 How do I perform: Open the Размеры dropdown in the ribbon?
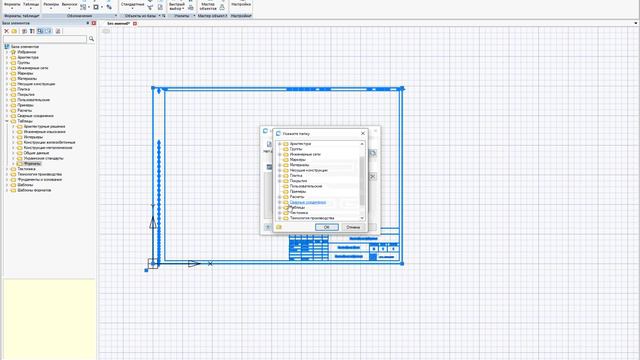51,6
